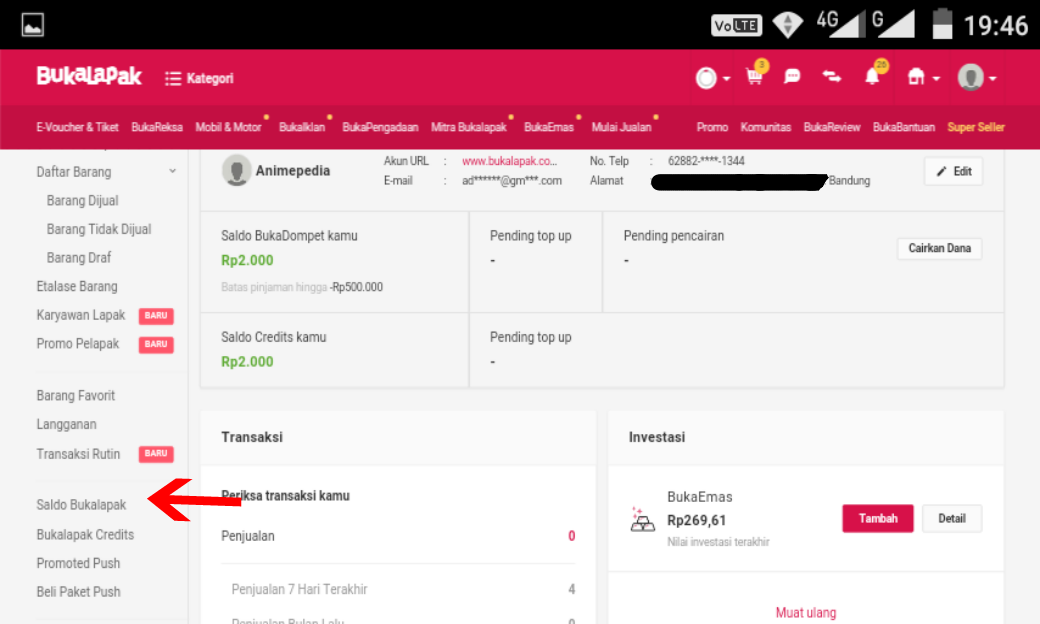The width and height of the screenshot is (1040, 624).
Task: Click the BARU badge beside Karyawan Lapak
Action: pos(156,316)
